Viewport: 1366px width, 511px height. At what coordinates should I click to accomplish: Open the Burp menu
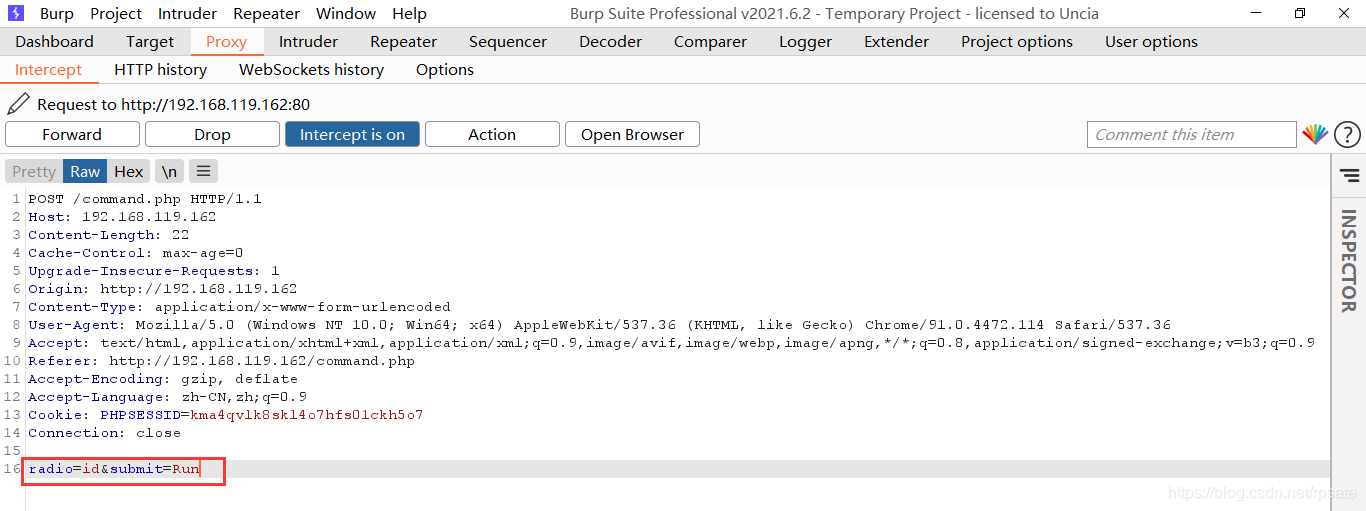[x=57, y=13]
